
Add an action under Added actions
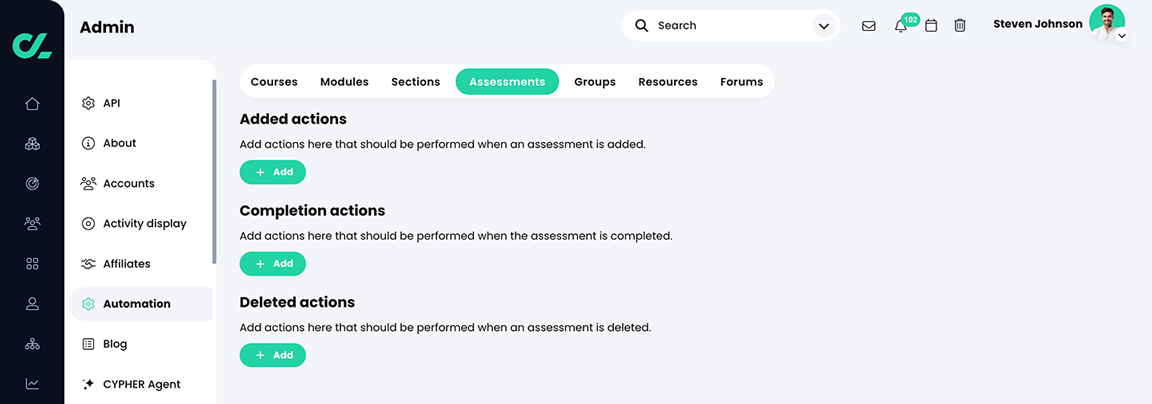tap(273, 172)
